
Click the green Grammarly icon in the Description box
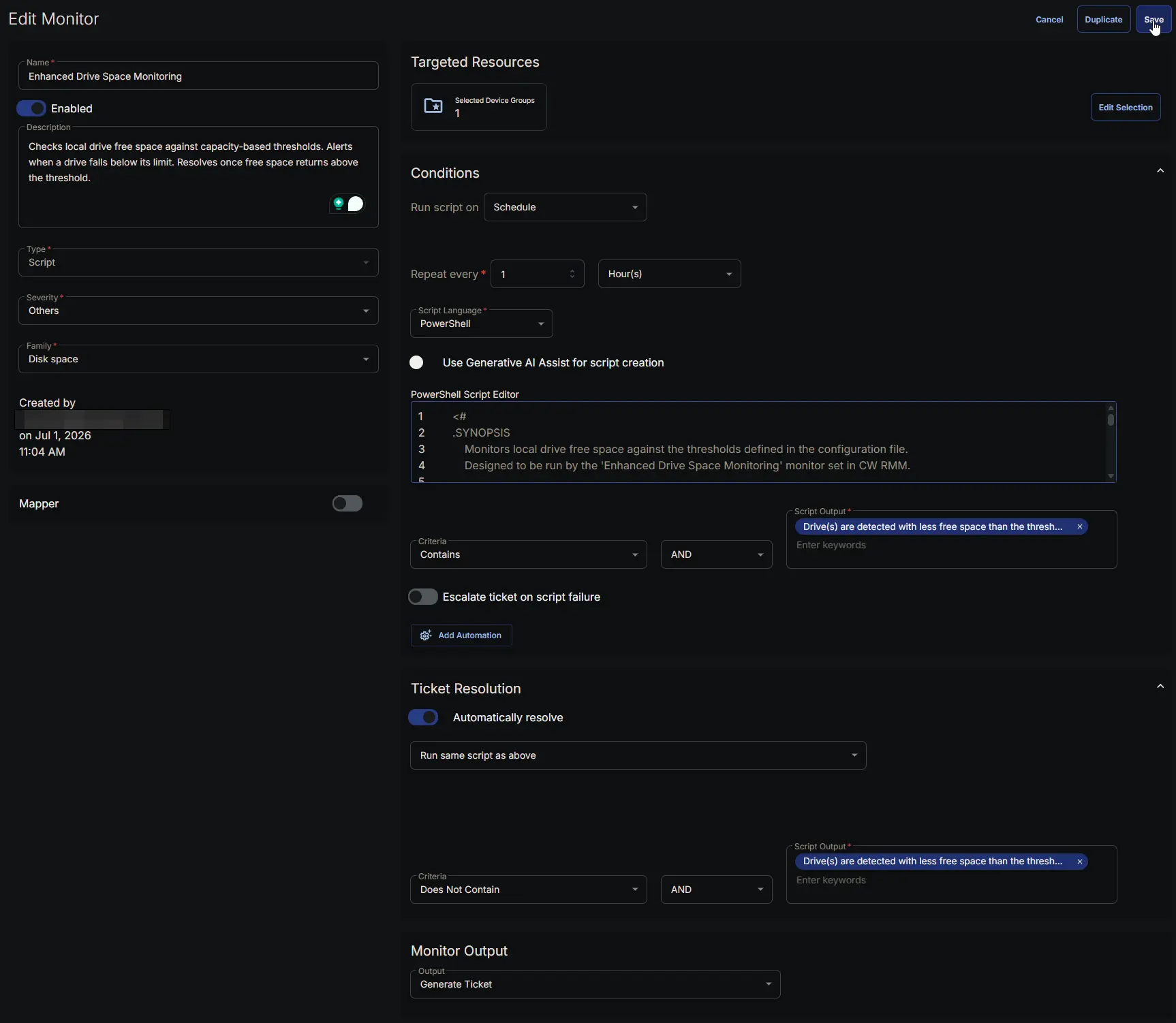338,204
